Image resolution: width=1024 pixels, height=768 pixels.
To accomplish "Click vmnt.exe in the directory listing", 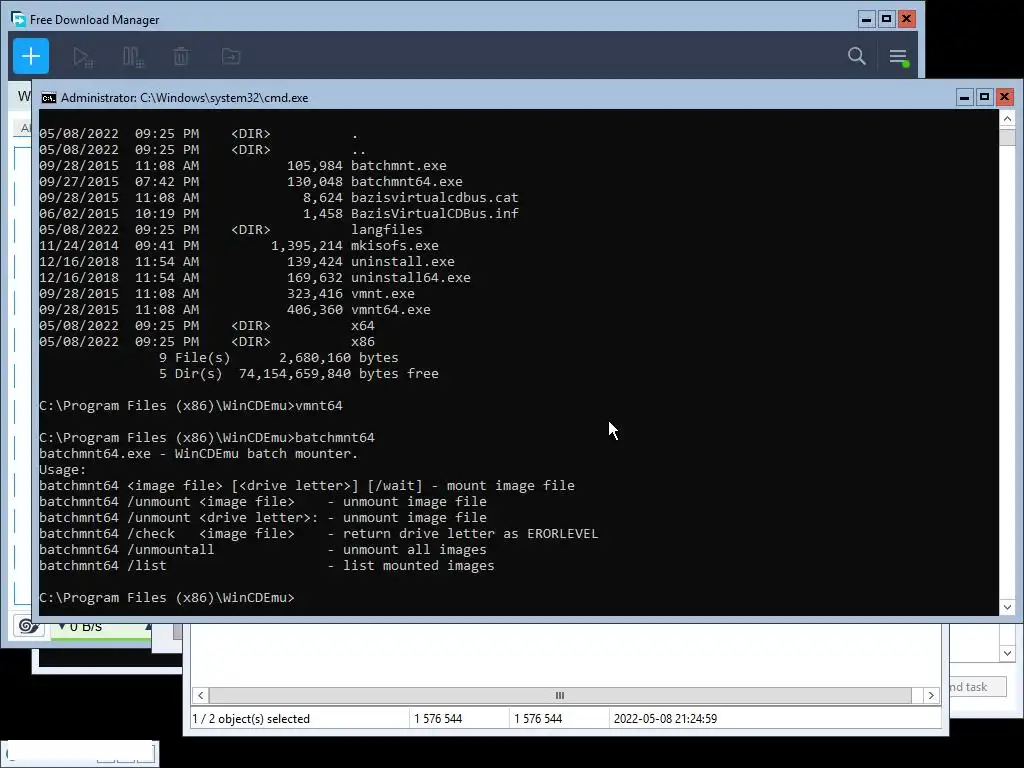I will coord(383,293).
